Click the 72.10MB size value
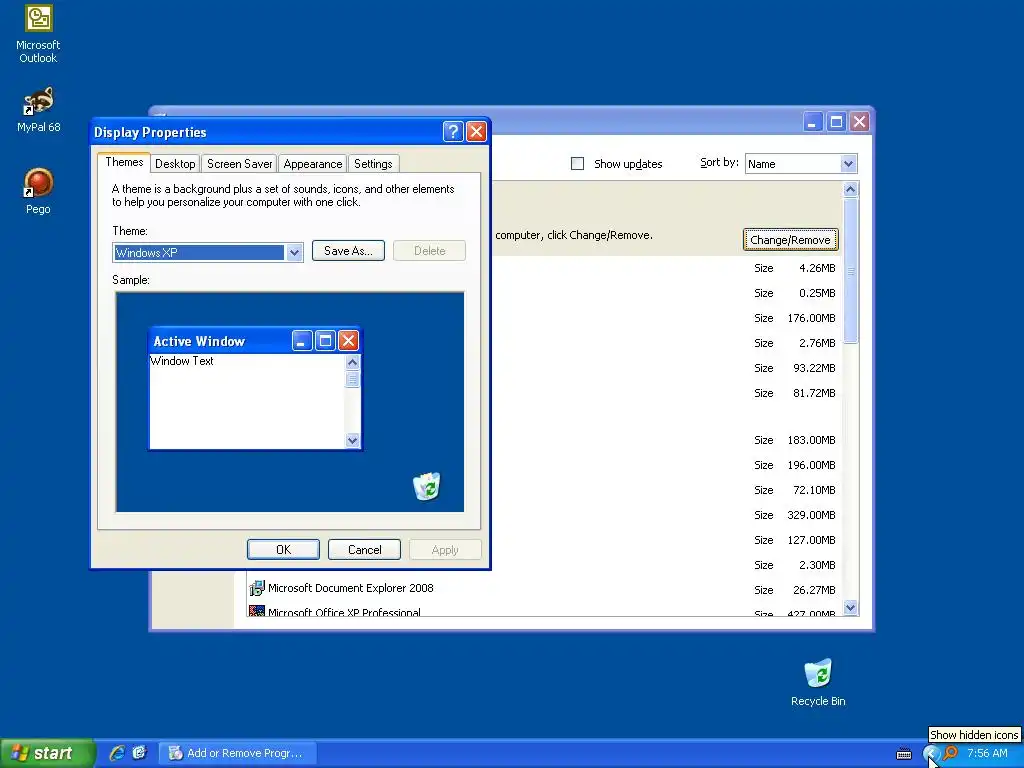The width and height of the screenshot is (1024, 768). (x=814, y=490)
